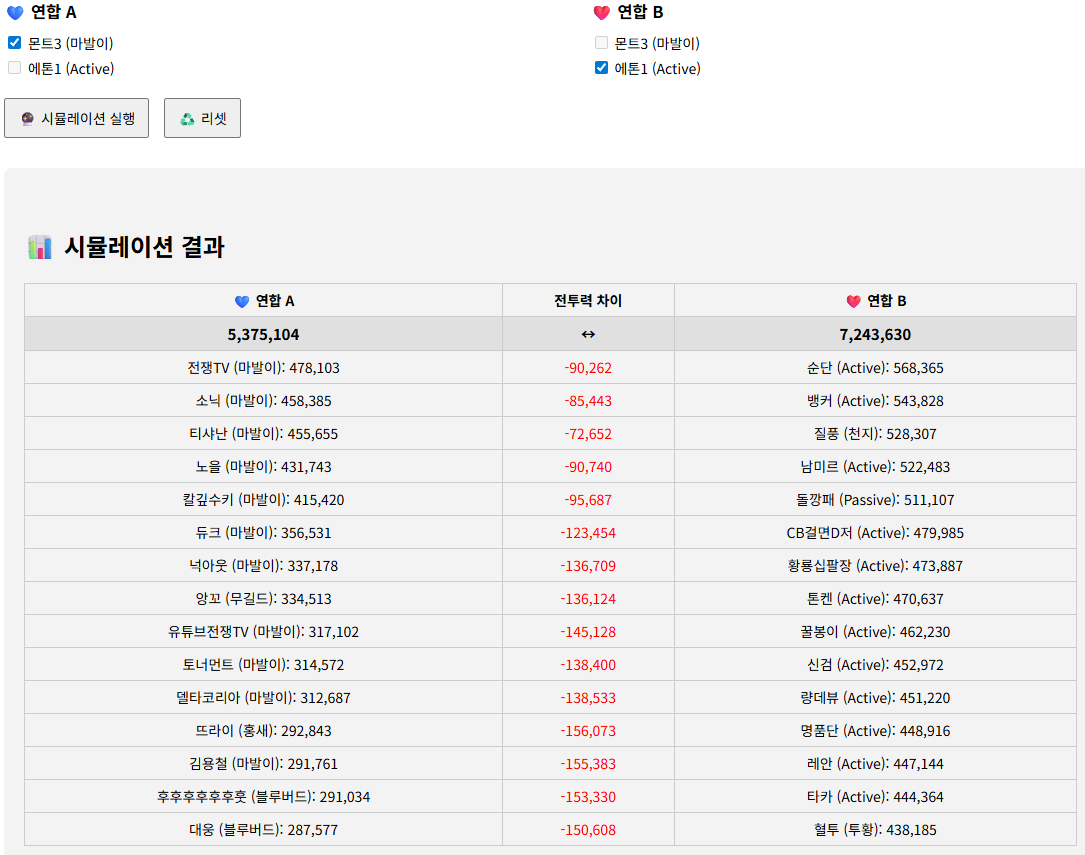Viewport: 1085px width, 855px height.
Task: Uncheck 에톤1 (Active) under 연합 B
Action: click(x=601, y=68)
